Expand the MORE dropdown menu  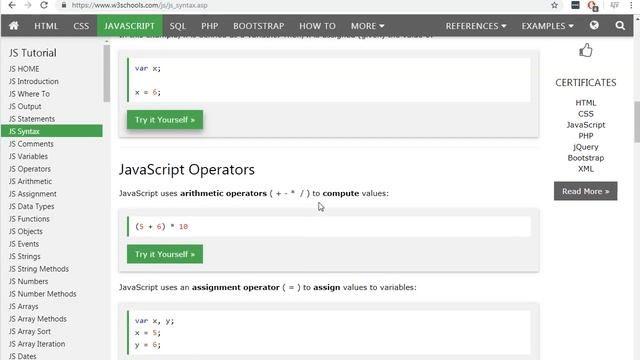[x=367, y=26]
